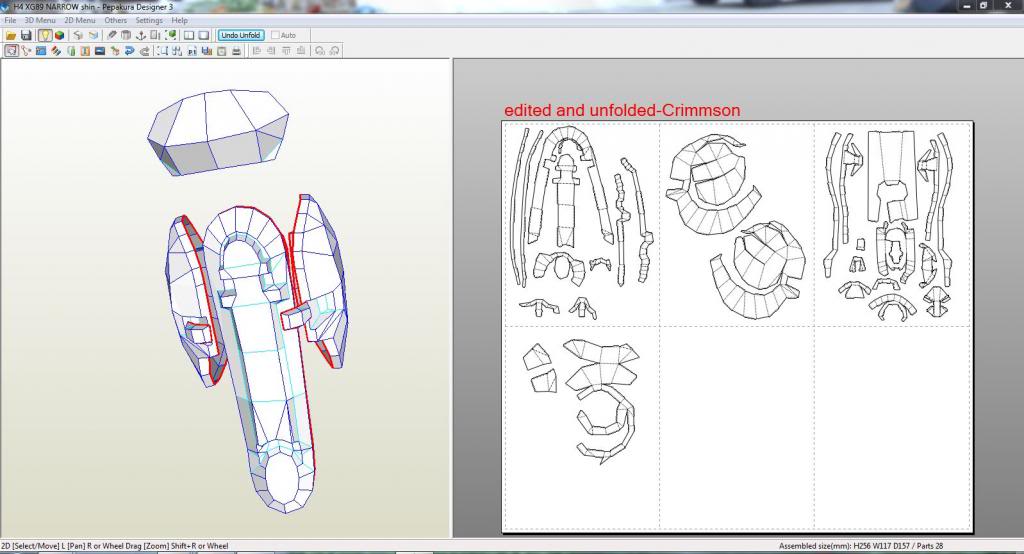Select the hook-shaped curved part on fourth page
1024x554 pixels.
point(606,423)
